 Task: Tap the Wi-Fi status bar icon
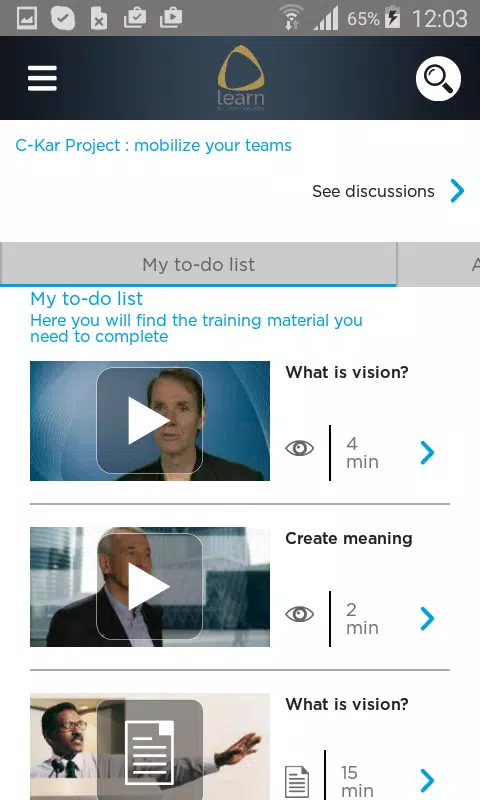coord(292,18)
